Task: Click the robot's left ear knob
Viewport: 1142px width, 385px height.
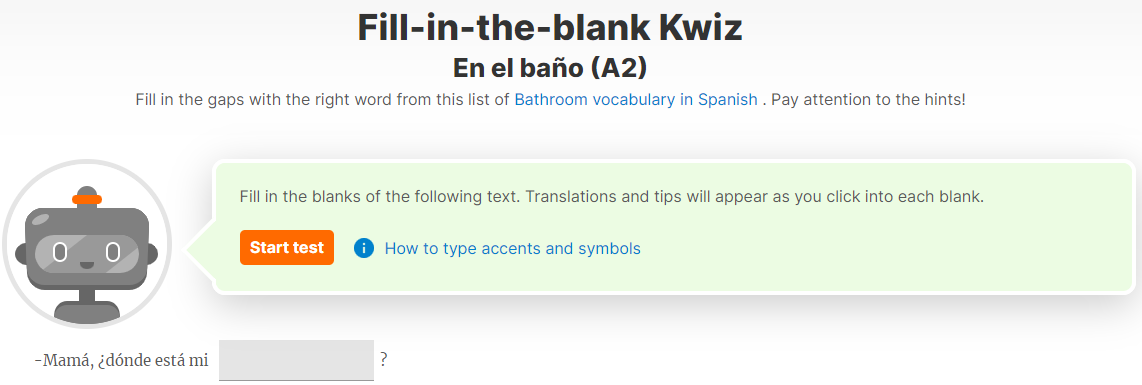Action: (21, 255)
